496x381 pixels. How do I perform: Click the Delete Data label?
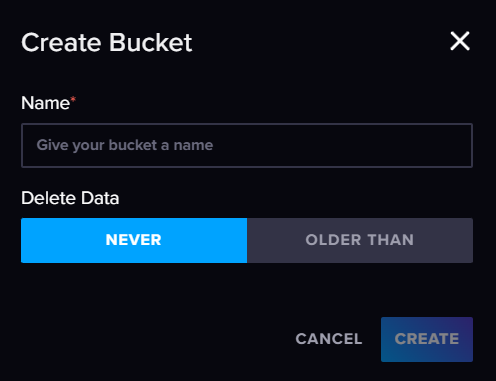coord(70,198)
